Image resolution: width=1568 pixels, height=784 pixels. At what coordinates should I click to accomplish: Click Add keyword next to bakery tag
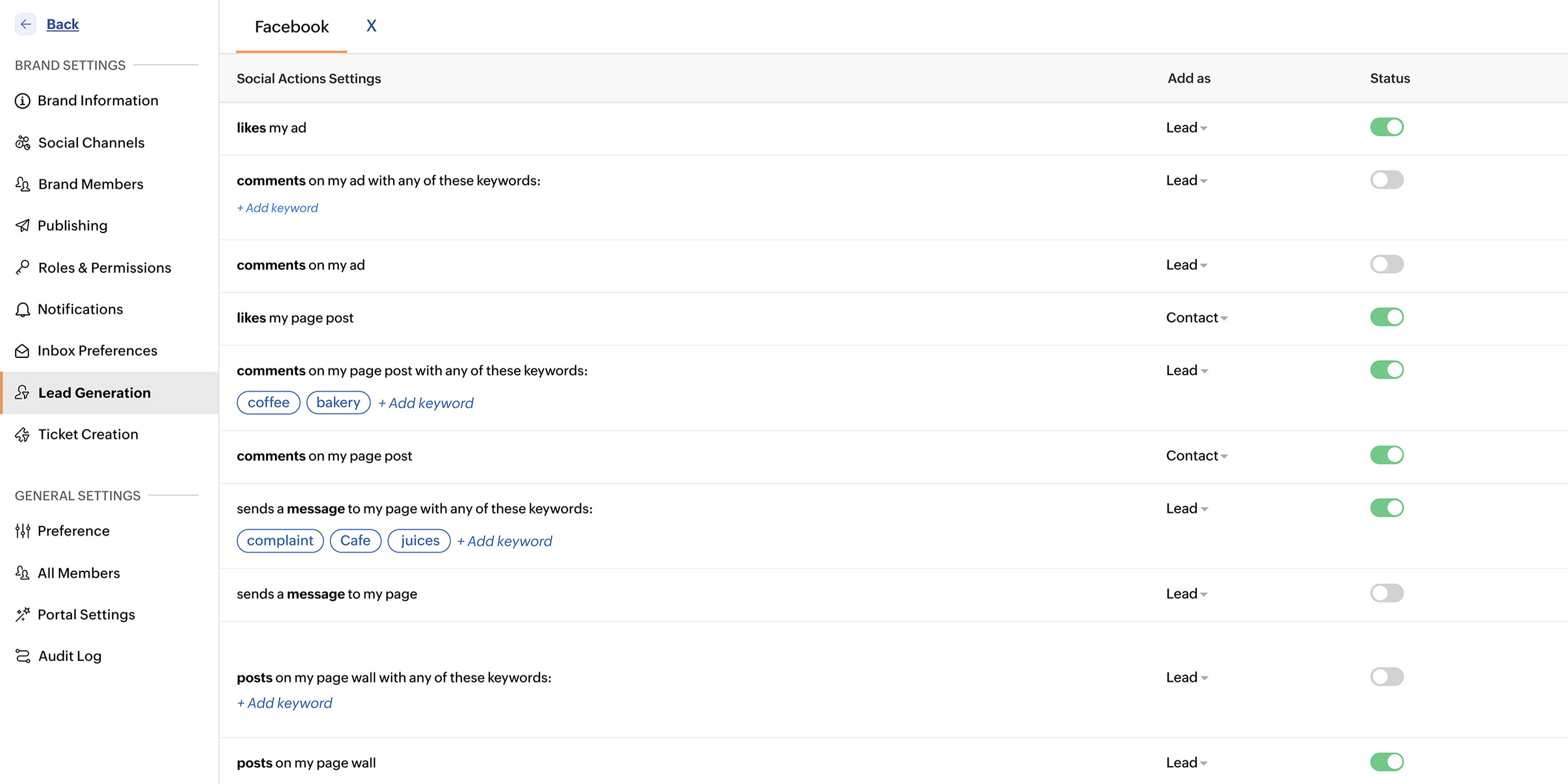426,403
